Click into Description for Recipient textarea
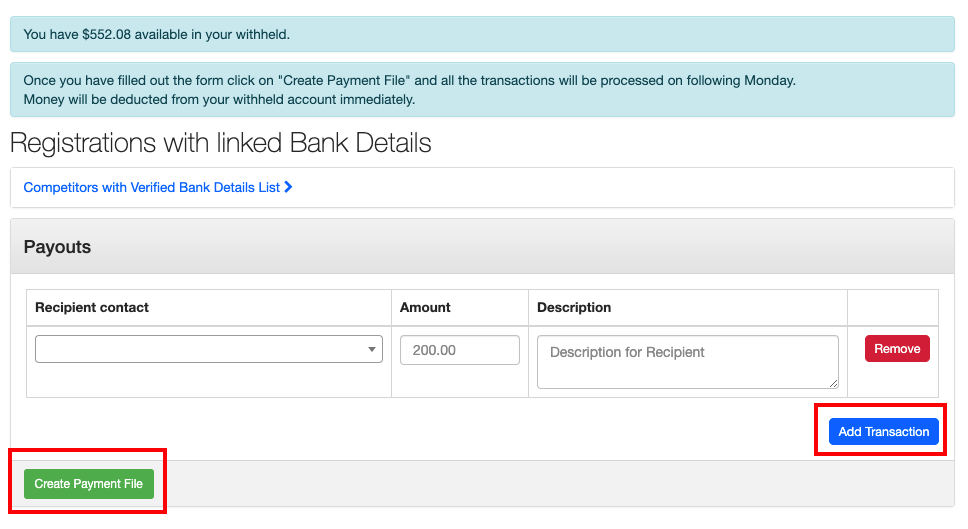 (x=686, y=361)
